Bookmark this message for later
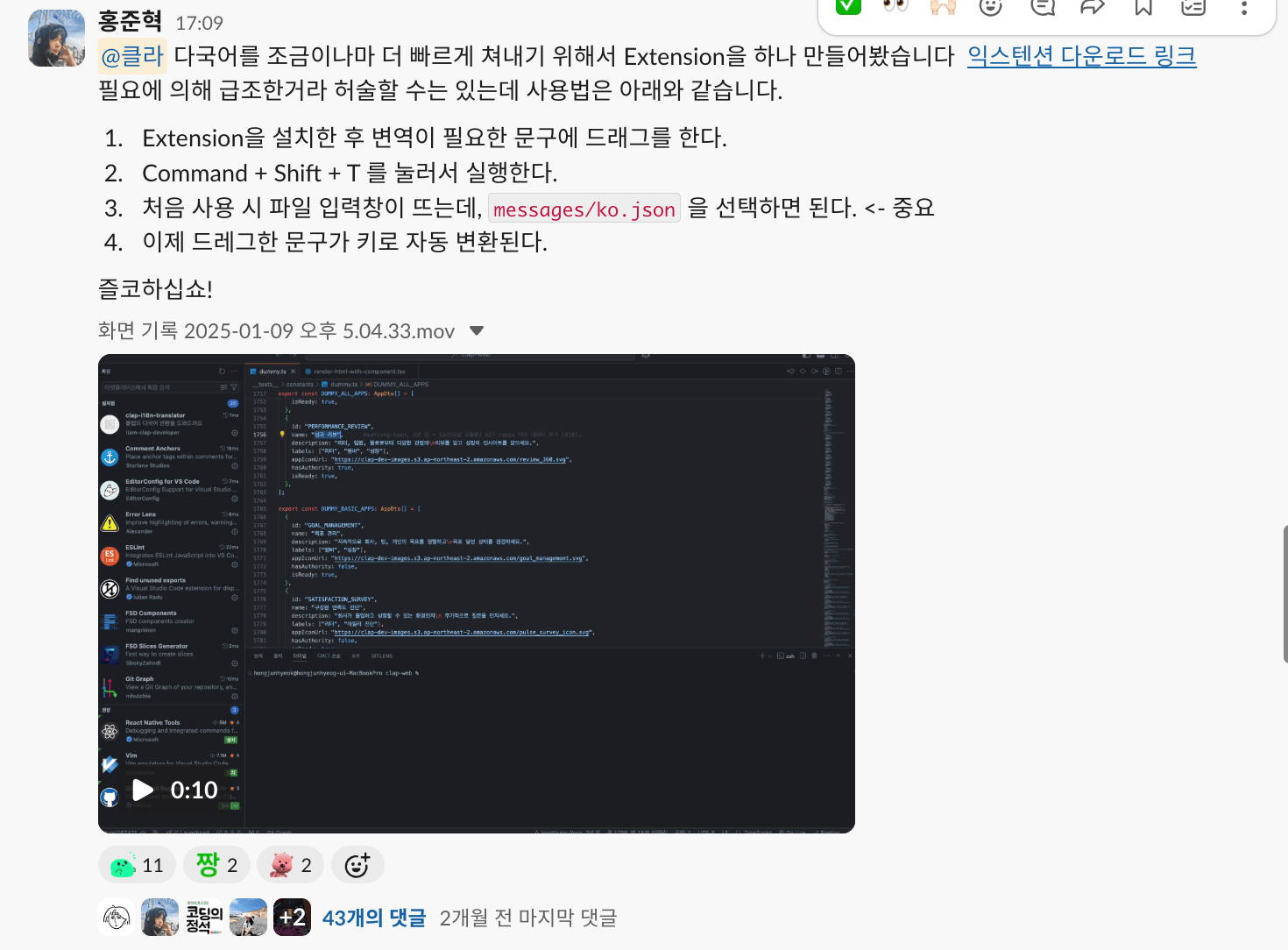The image size is (1288, 950). (1143, 7)
